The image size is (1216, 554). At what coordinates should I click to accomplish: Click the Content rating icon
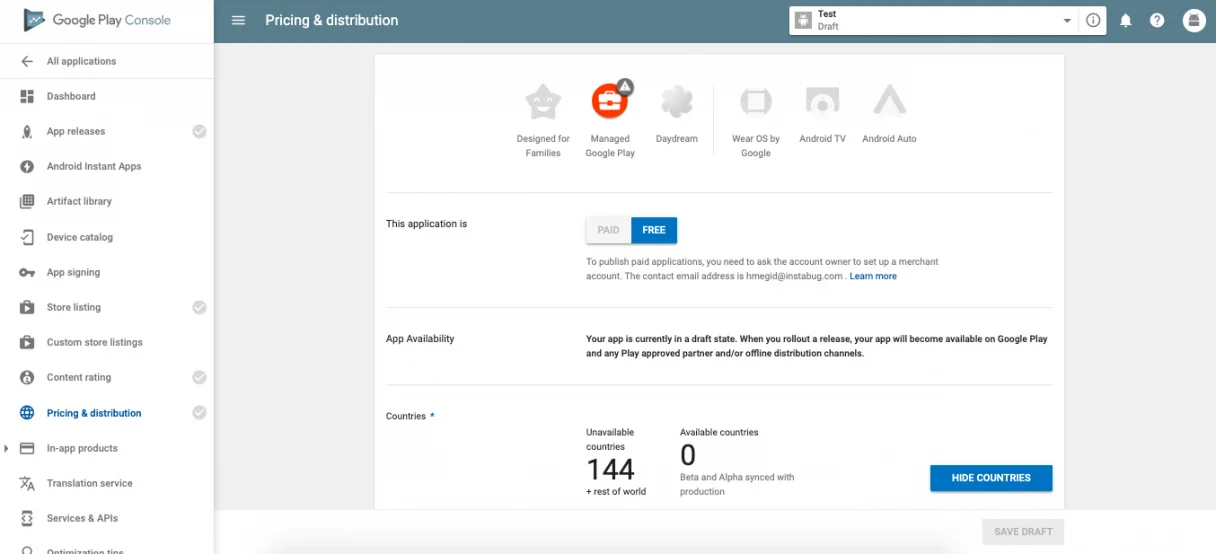click(27, 377)
